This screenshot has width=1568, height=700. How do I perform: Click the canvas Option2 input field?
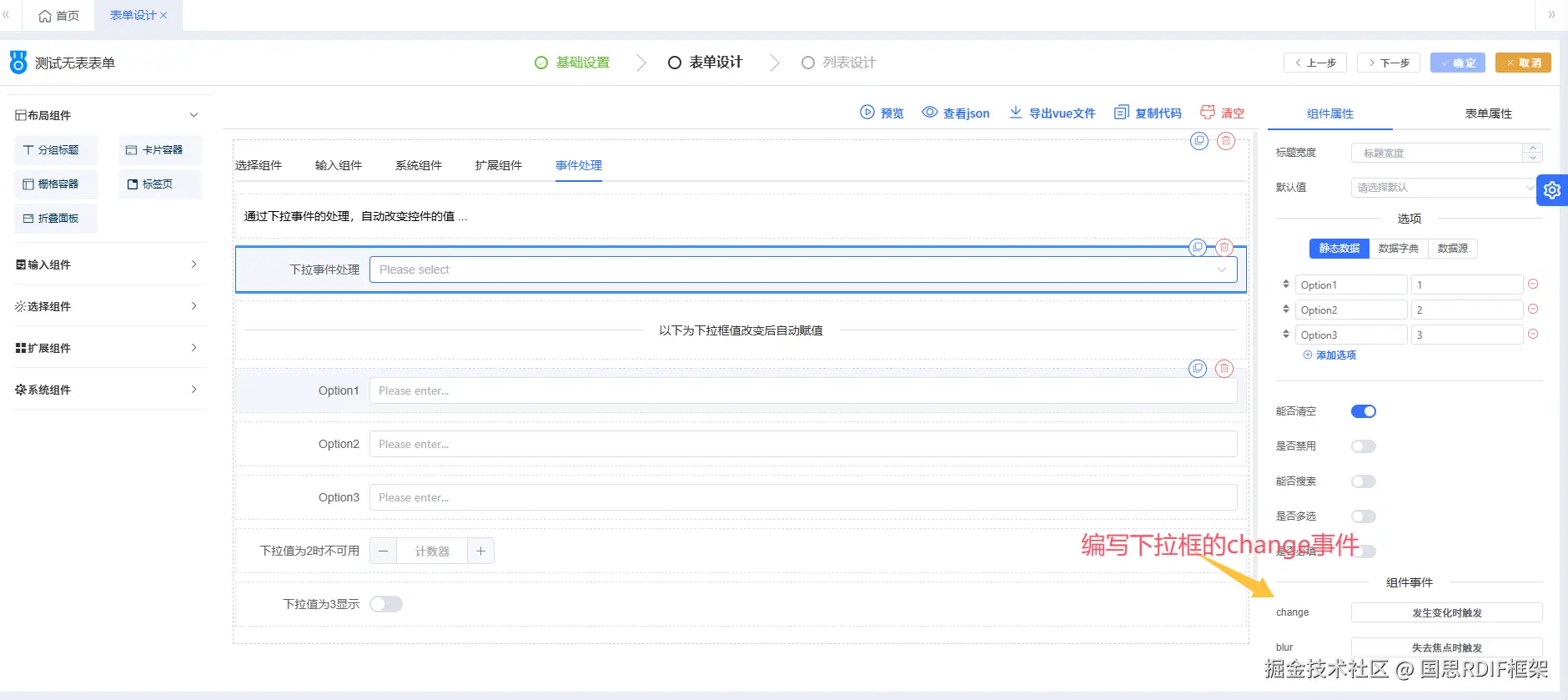coord(803,444)
